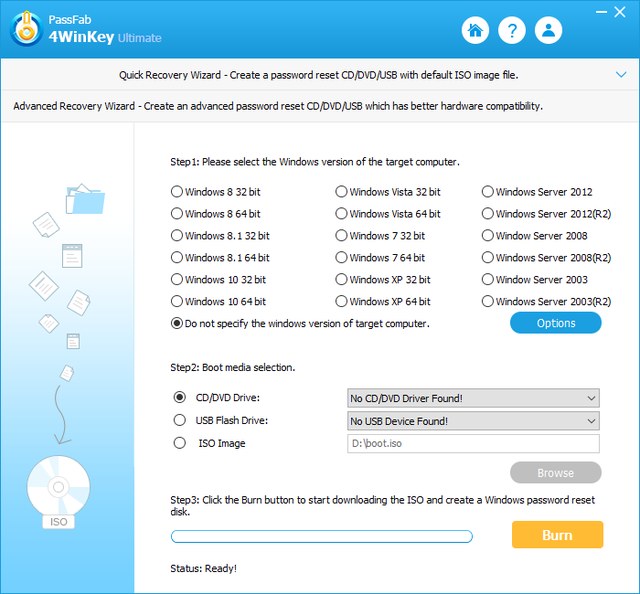Select the Advanced Recovery Wizard section

278,106
